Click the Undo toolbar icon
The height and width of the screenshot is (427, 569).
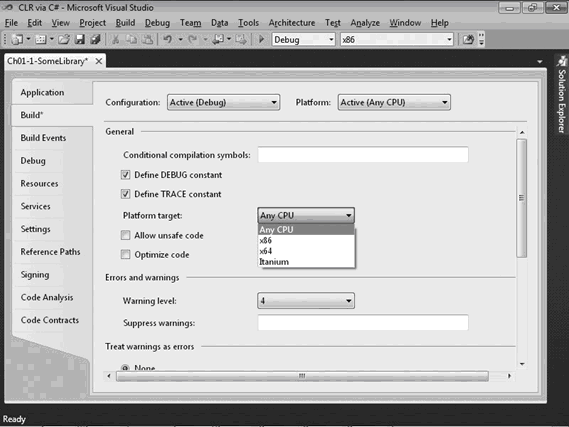point(167,39)
